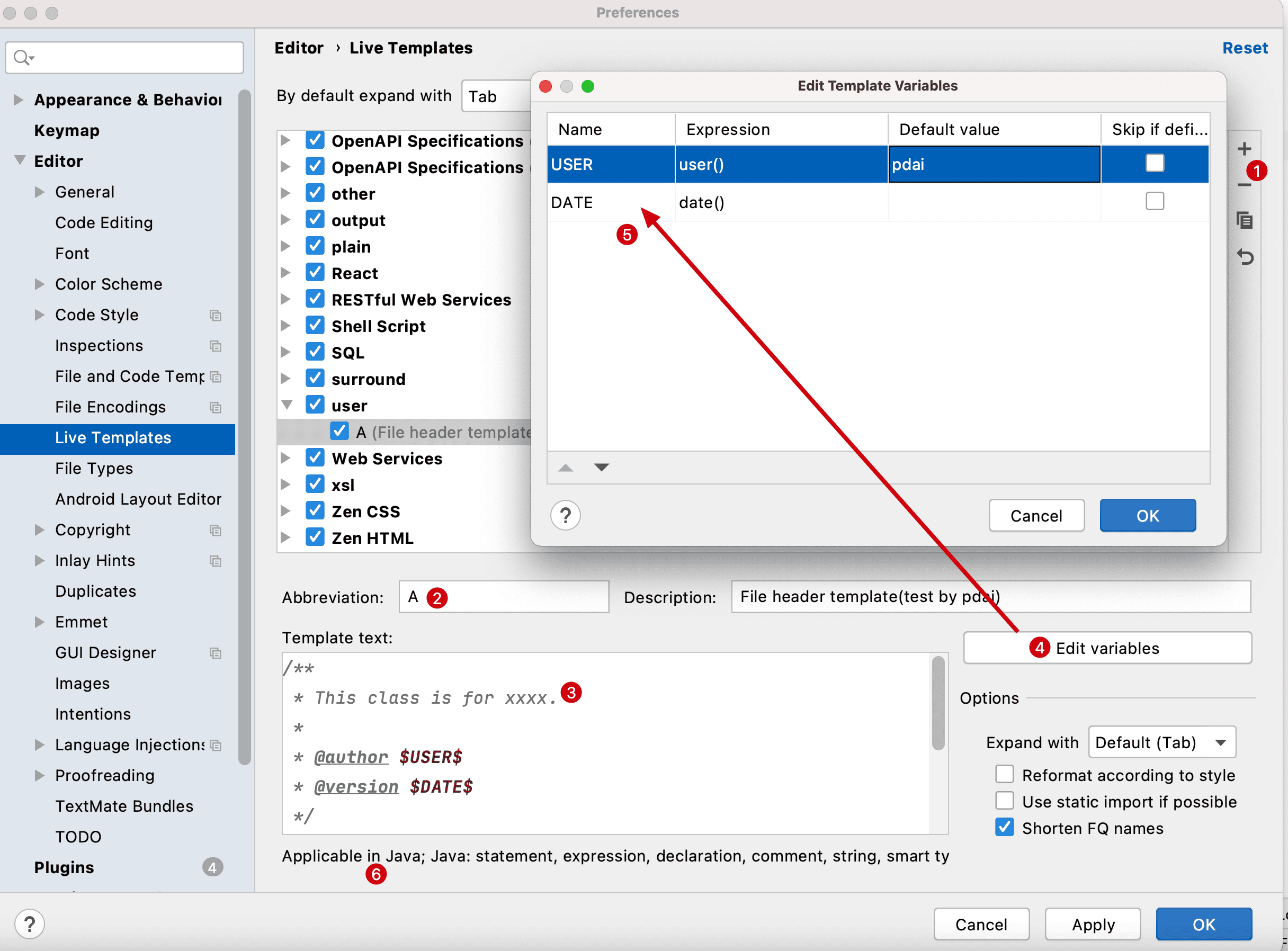Enable Reformat according to style

point(1004,774)
